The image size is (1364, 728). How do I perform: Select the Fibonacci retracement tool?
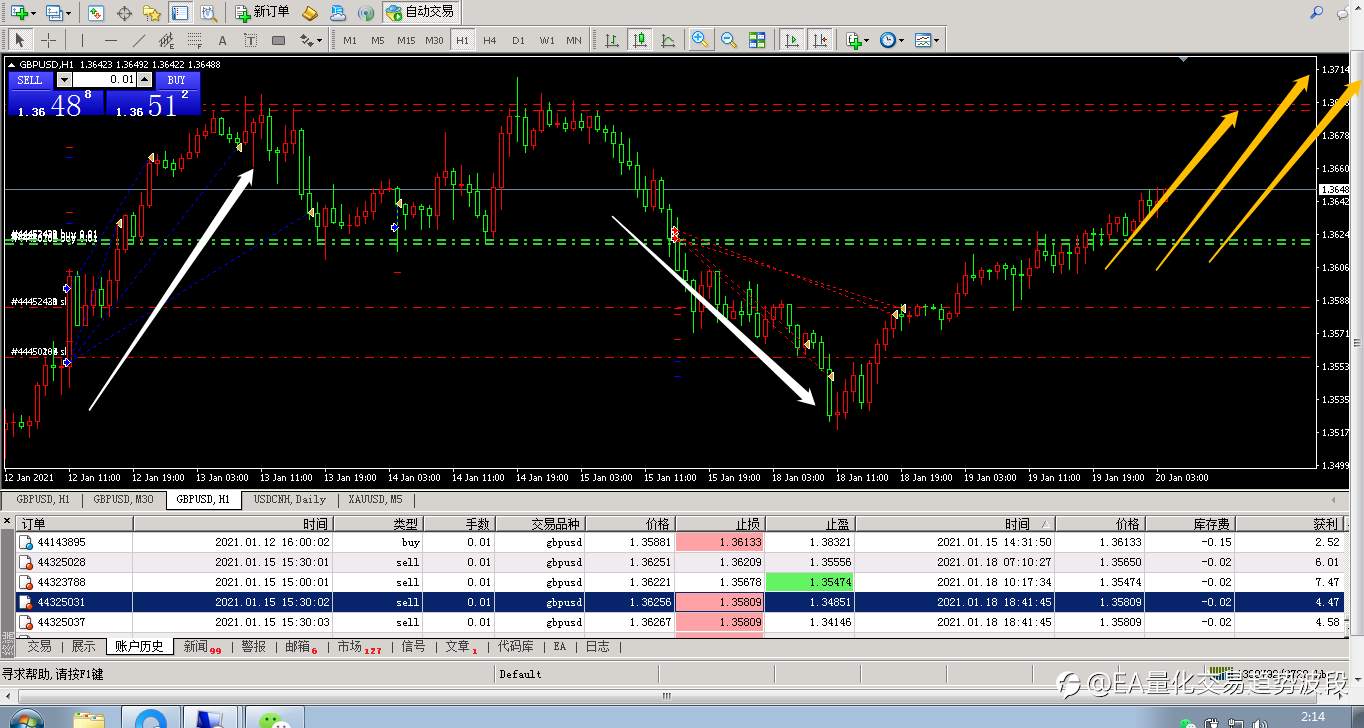tap(195, 40)
